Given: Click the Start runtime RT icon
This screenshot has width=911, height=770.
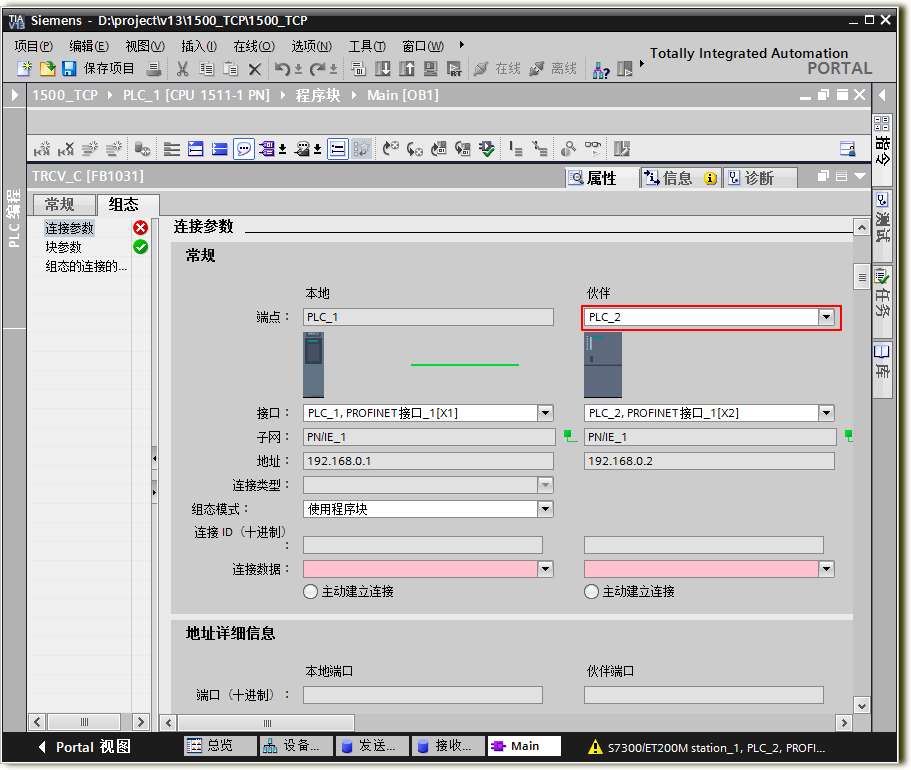Looking at the screenshot, I should click(x=454, y=69).
